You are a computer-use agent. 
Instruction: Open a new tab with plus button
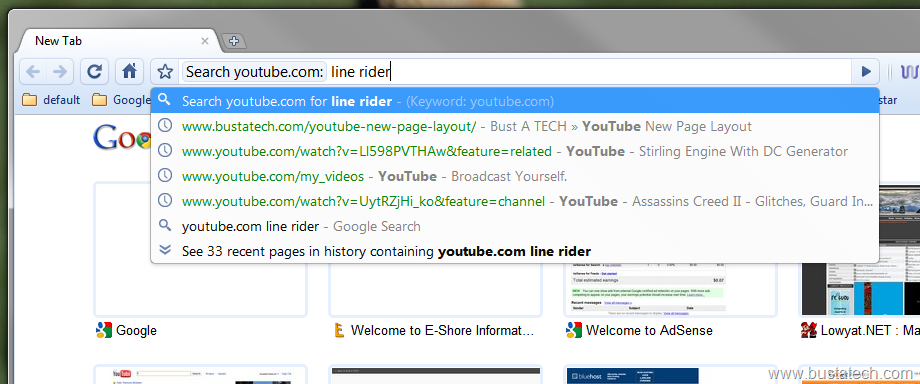pos(234,41)
